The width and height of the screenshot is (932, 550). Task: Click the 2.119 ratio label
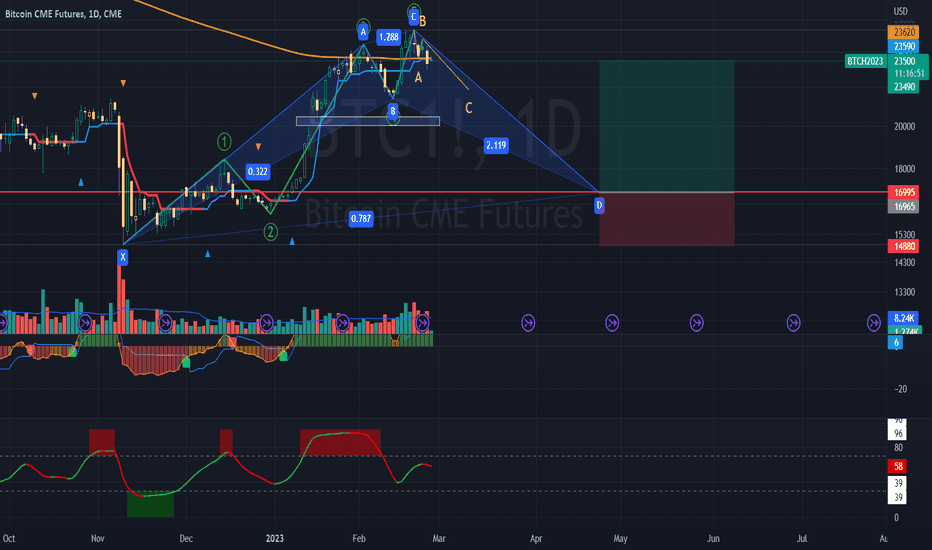(x=496, y=145)
